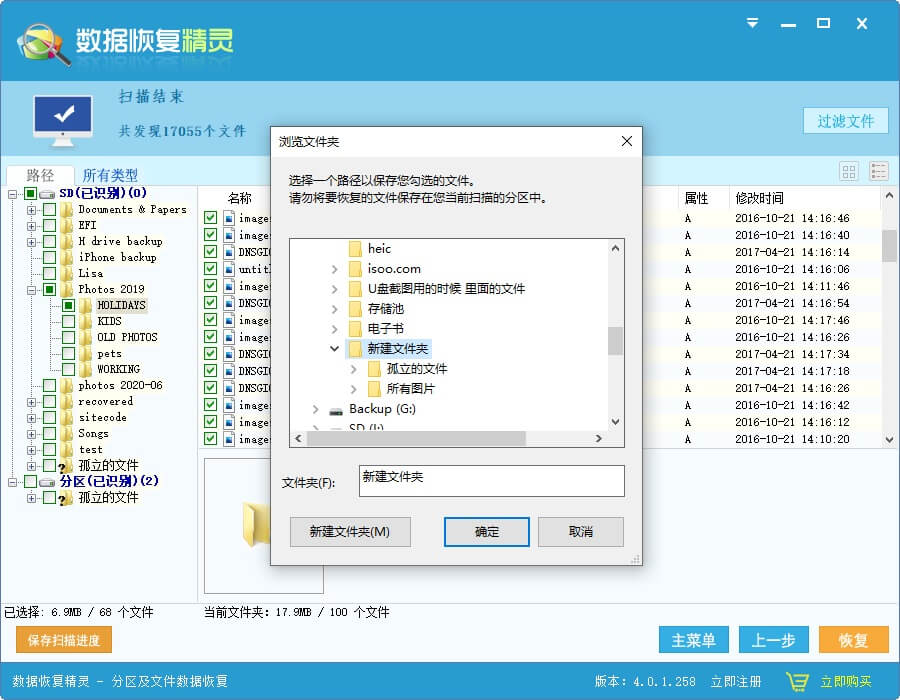The width and height of the screenshot is (900, 700).
Task: Click the dialog folder tree horizontal scrollbar thumb
Action: (416, 438)
